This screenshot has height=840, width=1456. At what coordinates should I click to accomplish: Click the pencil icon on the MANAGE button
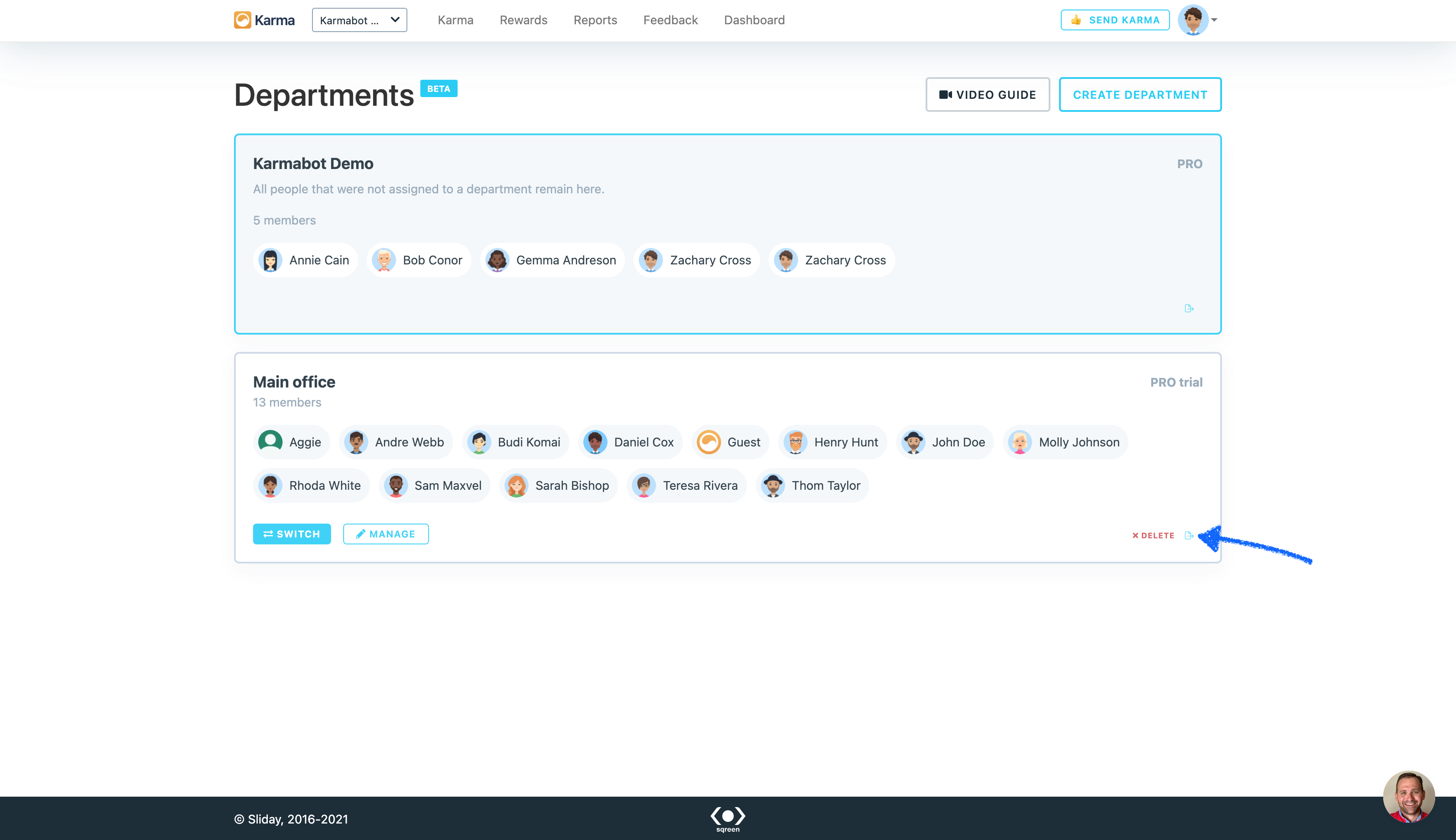point(361,534)
